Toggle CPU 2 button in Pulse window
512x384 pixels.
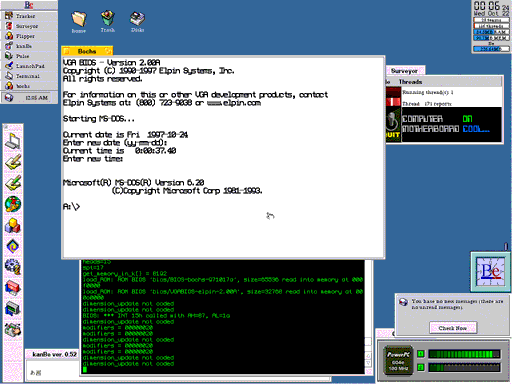(421, 367)
